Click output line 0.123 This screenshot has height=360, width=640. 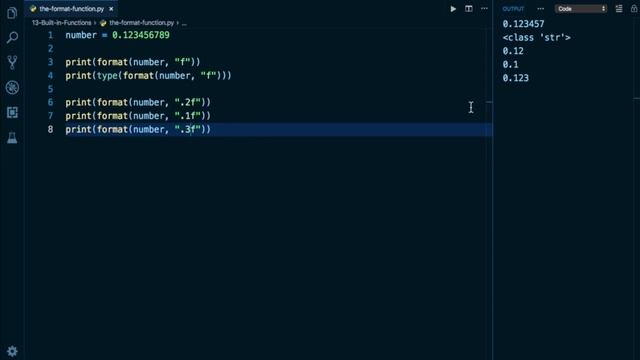(516, 78)
